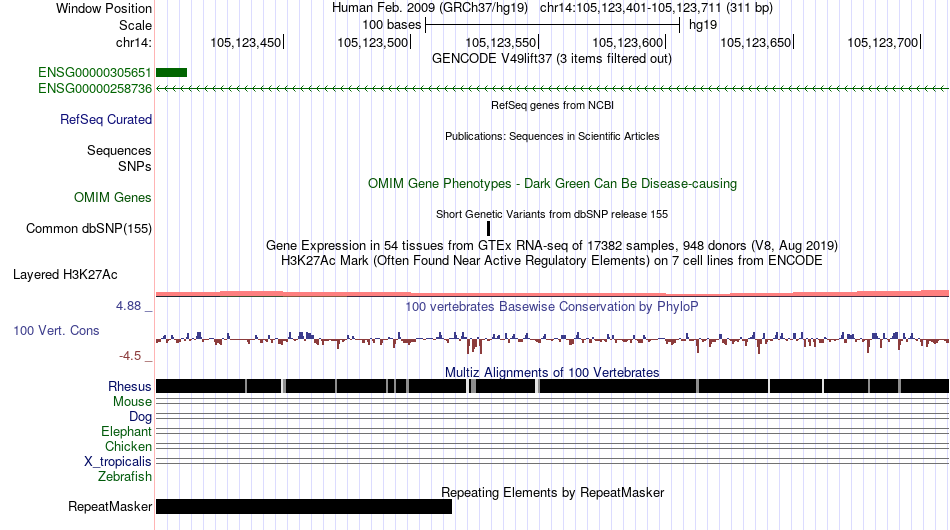Click the Layered H3K27Ac track label

(65, 274)
